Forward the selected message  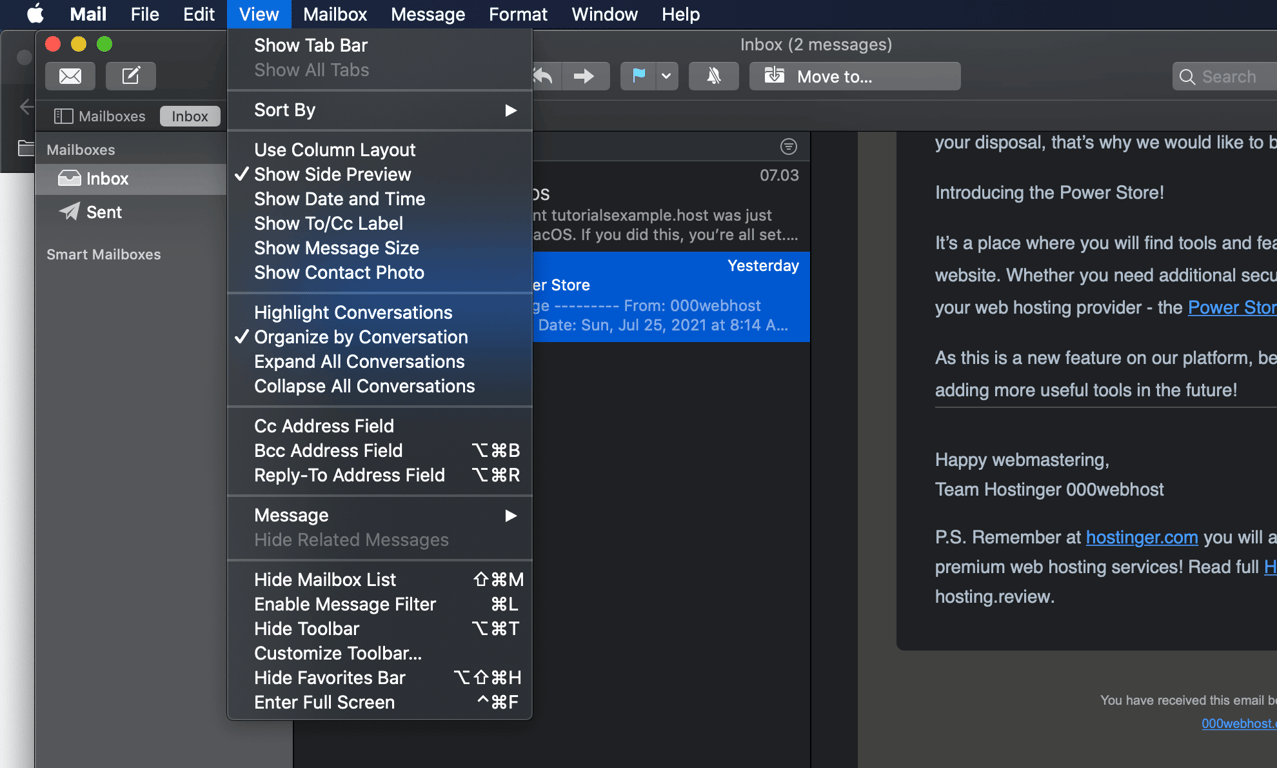(586, 76)
